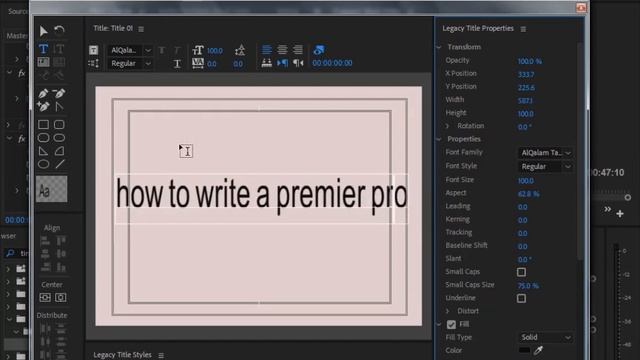Align text left
The image size is (640, 360).
pos(266,50)
